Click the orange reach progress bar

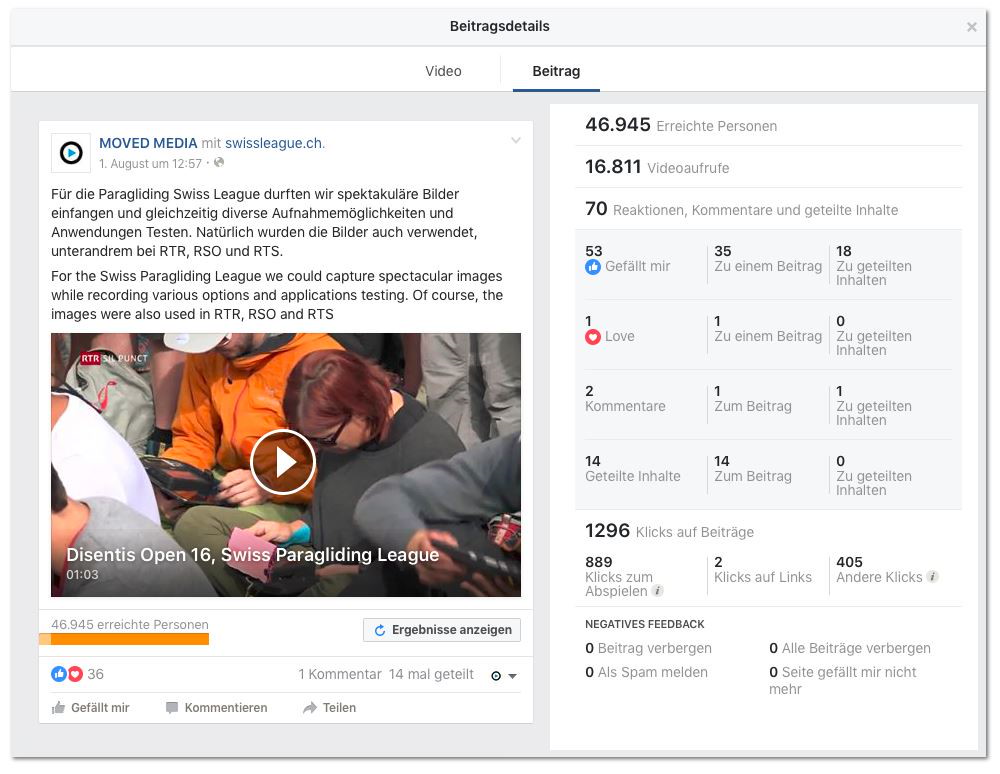coord(124,639)
